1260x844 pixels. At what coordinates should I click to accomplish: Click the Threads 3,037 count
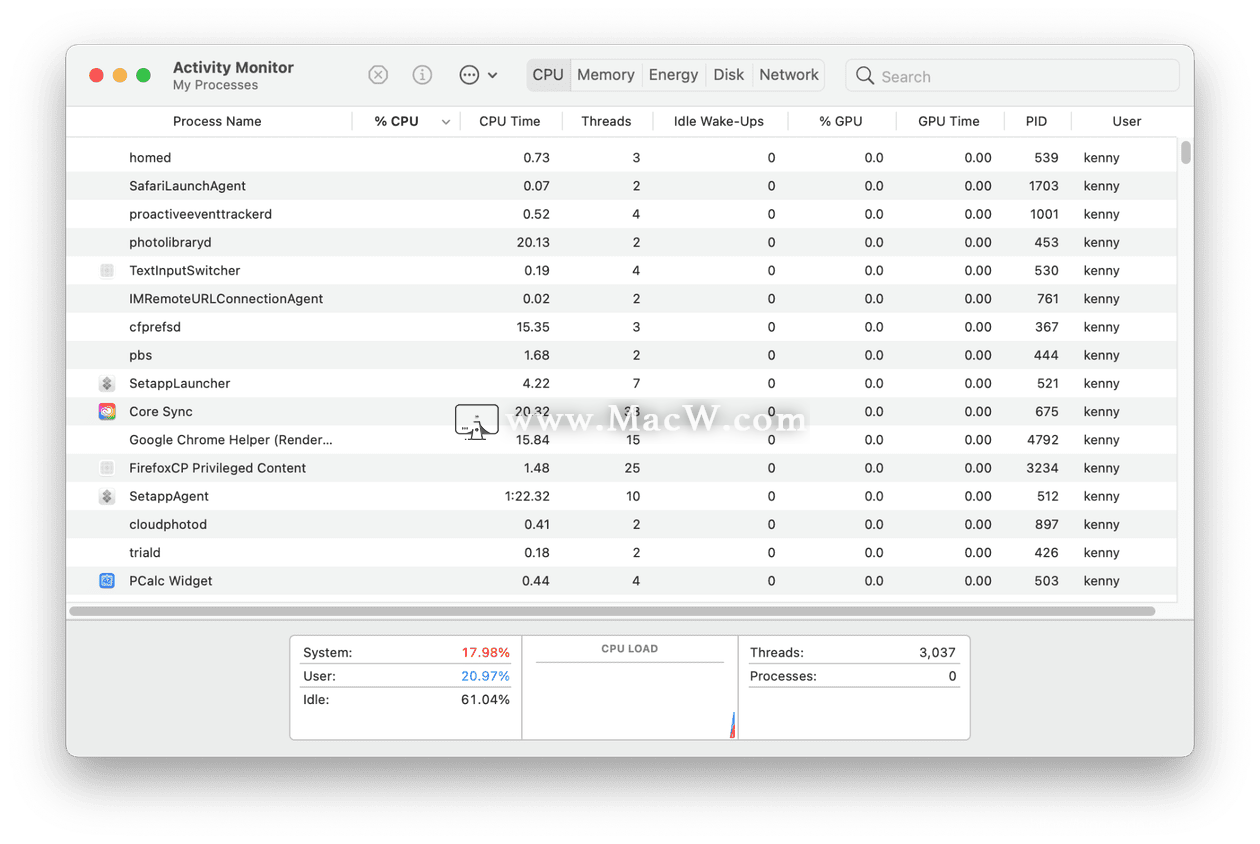click(937, 653)
